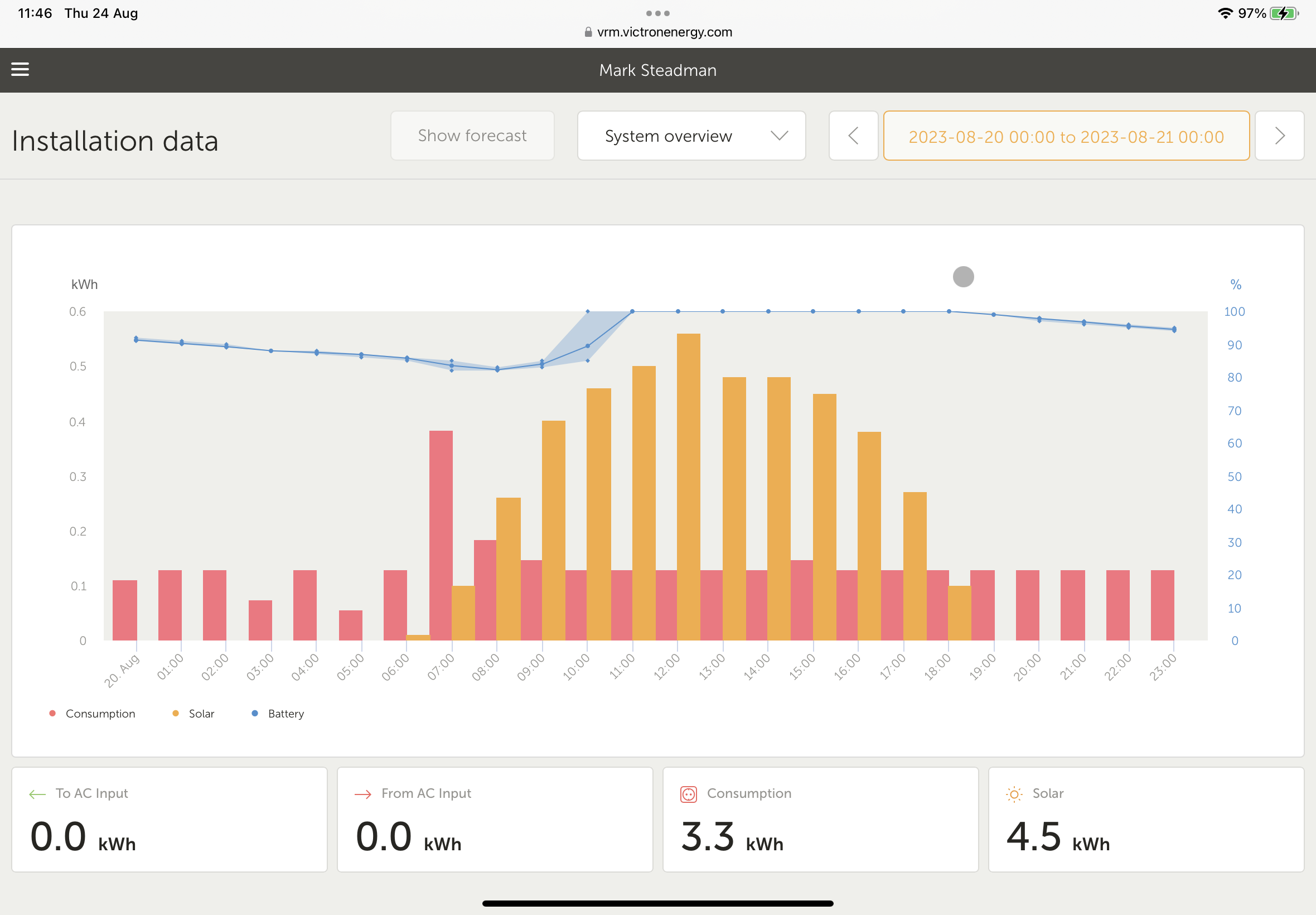Click the 4.5 kWh Solar value

click(x=1058, y=837)
